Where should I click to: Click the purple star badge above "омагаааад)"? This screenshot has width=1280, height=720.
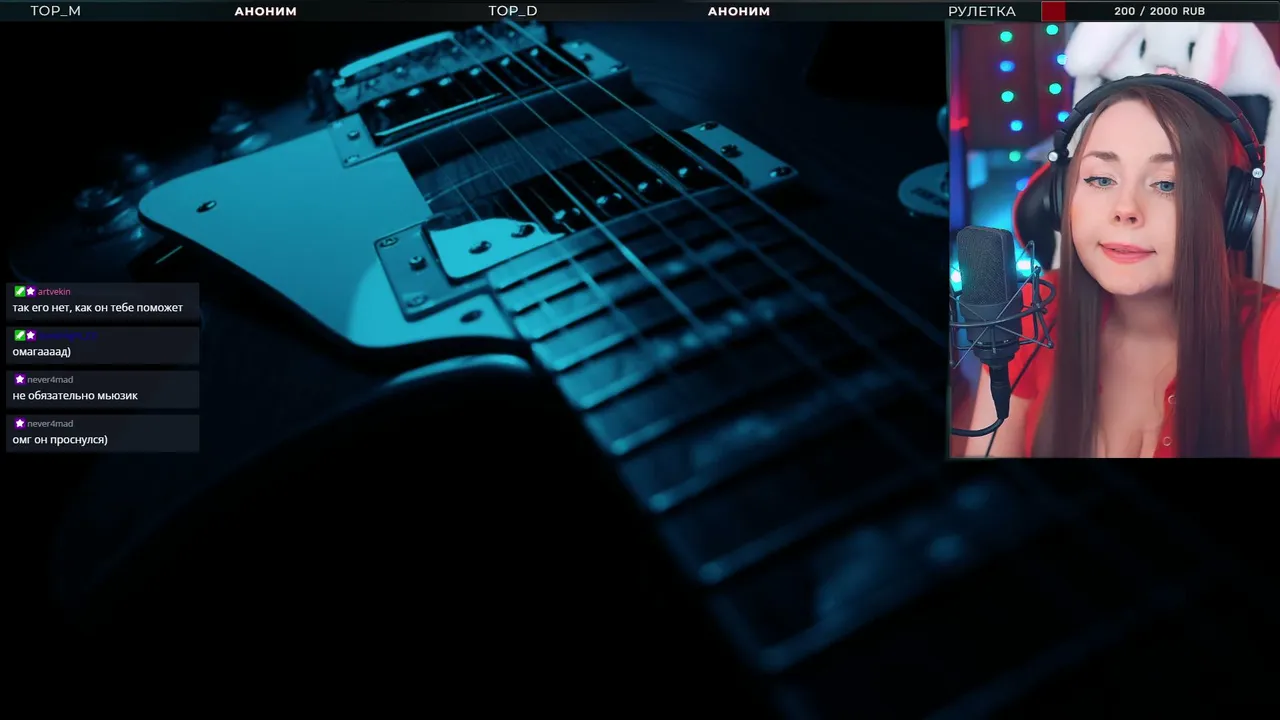31,335
